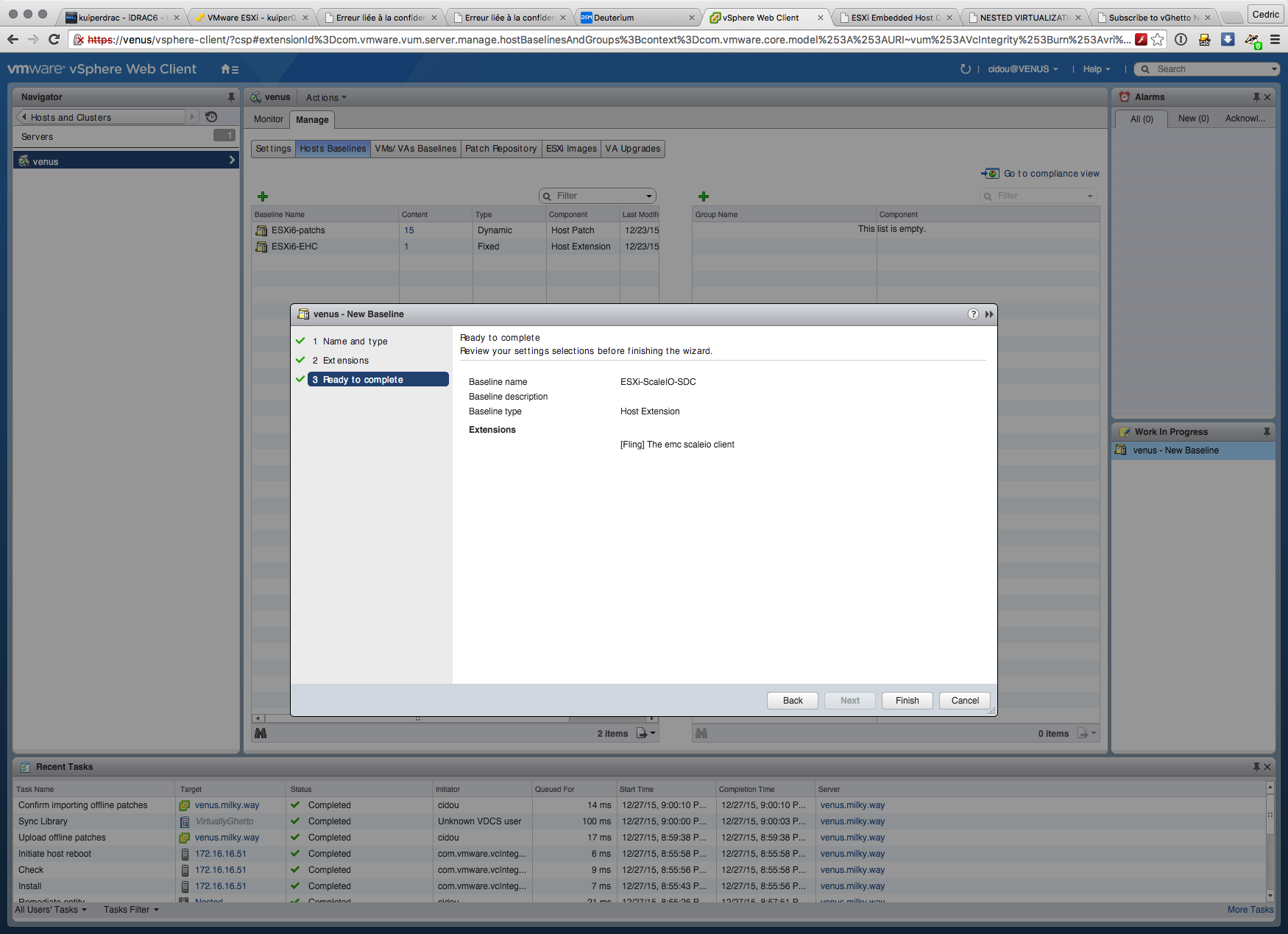This screenshot has height=934, width=1288.
Task: Open All Users' Tasks filter dropdown
Action: (x=51, y=910)
